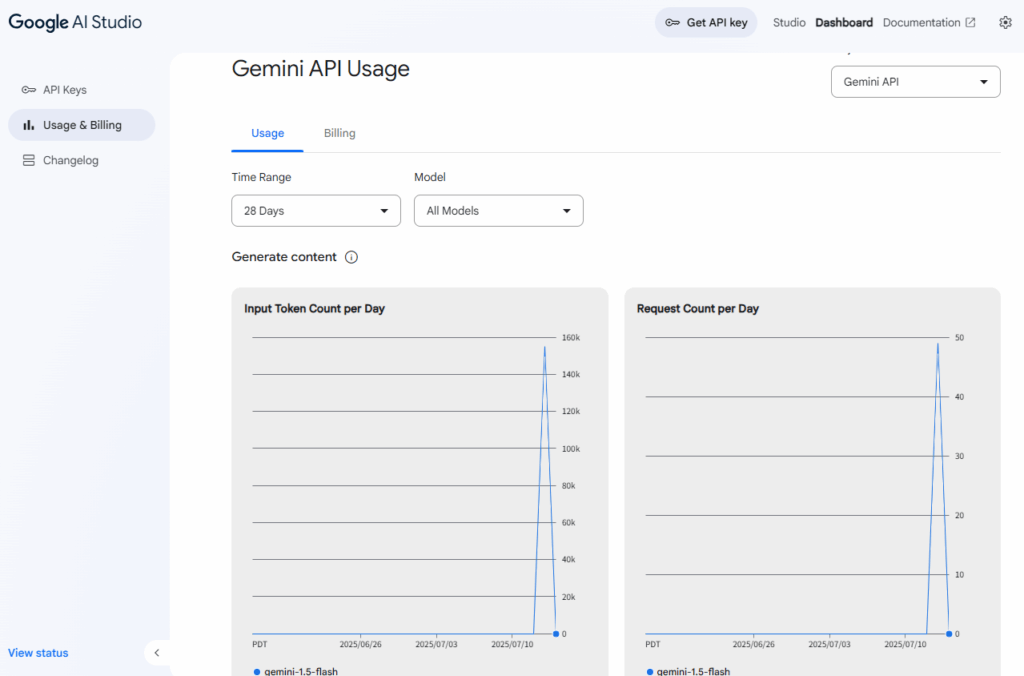1024x676 pixels.
Task: Click the external link icon beside Documentation
Action: [x=970, y=23]
